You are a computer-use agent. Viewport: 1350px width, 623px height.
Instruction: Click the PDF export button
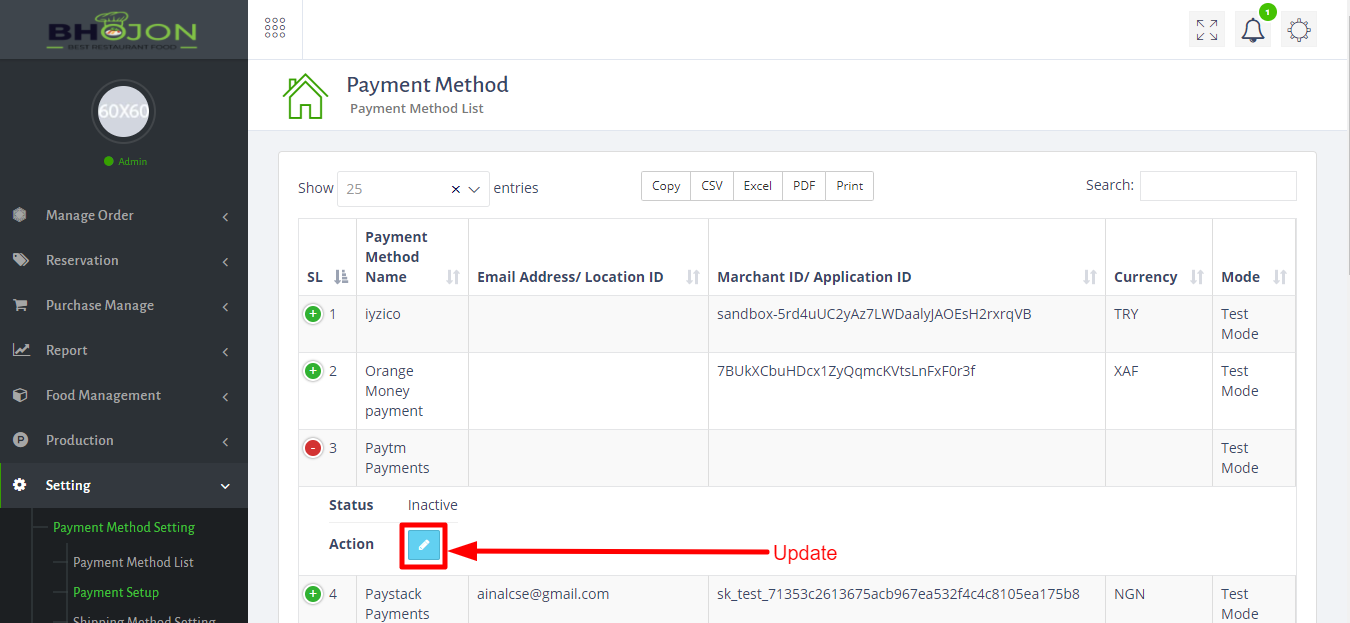click(x=804, y=186)
